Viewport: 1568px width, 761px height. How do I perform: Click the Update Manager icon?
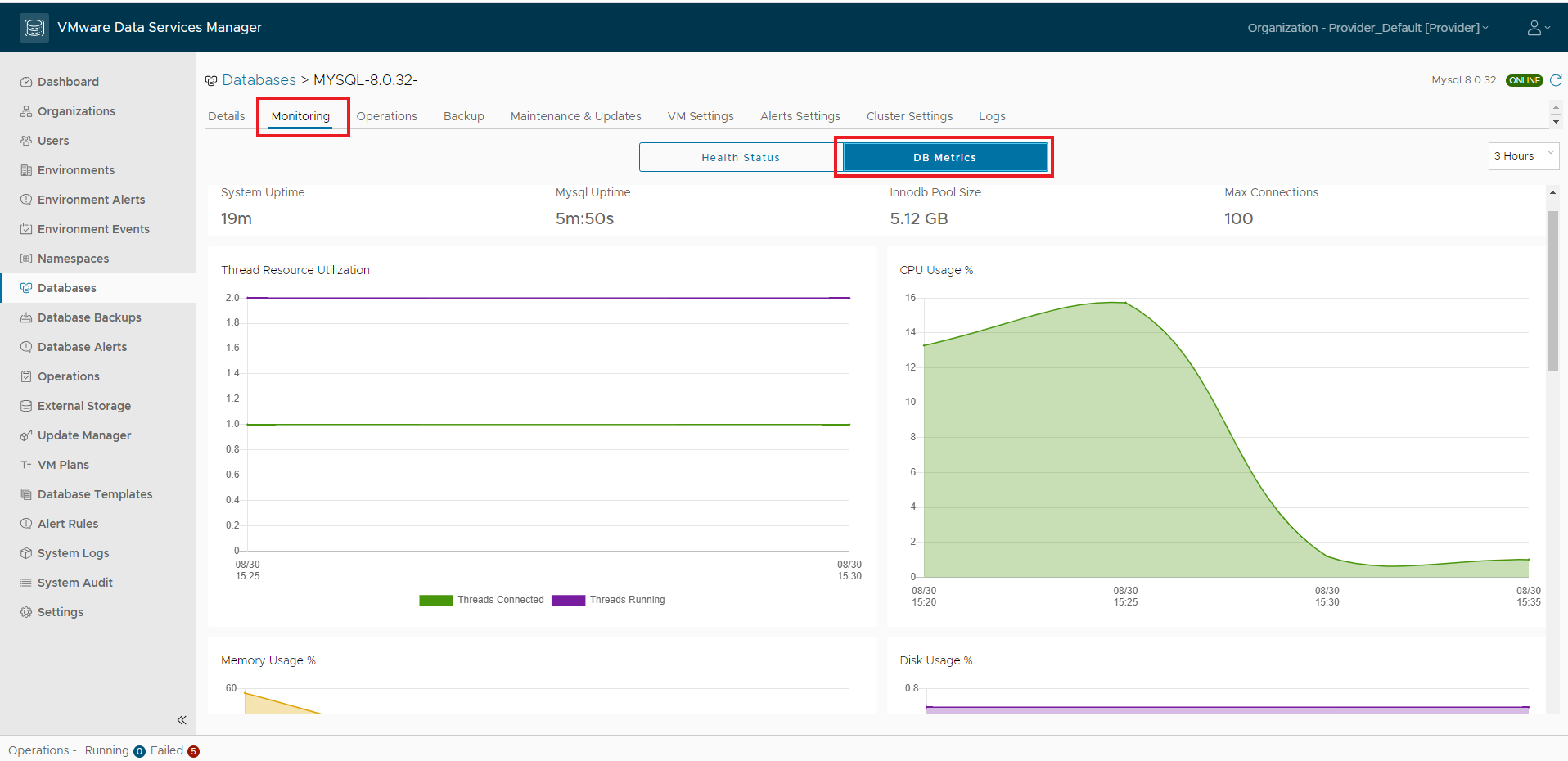click(x=26, y=435)
